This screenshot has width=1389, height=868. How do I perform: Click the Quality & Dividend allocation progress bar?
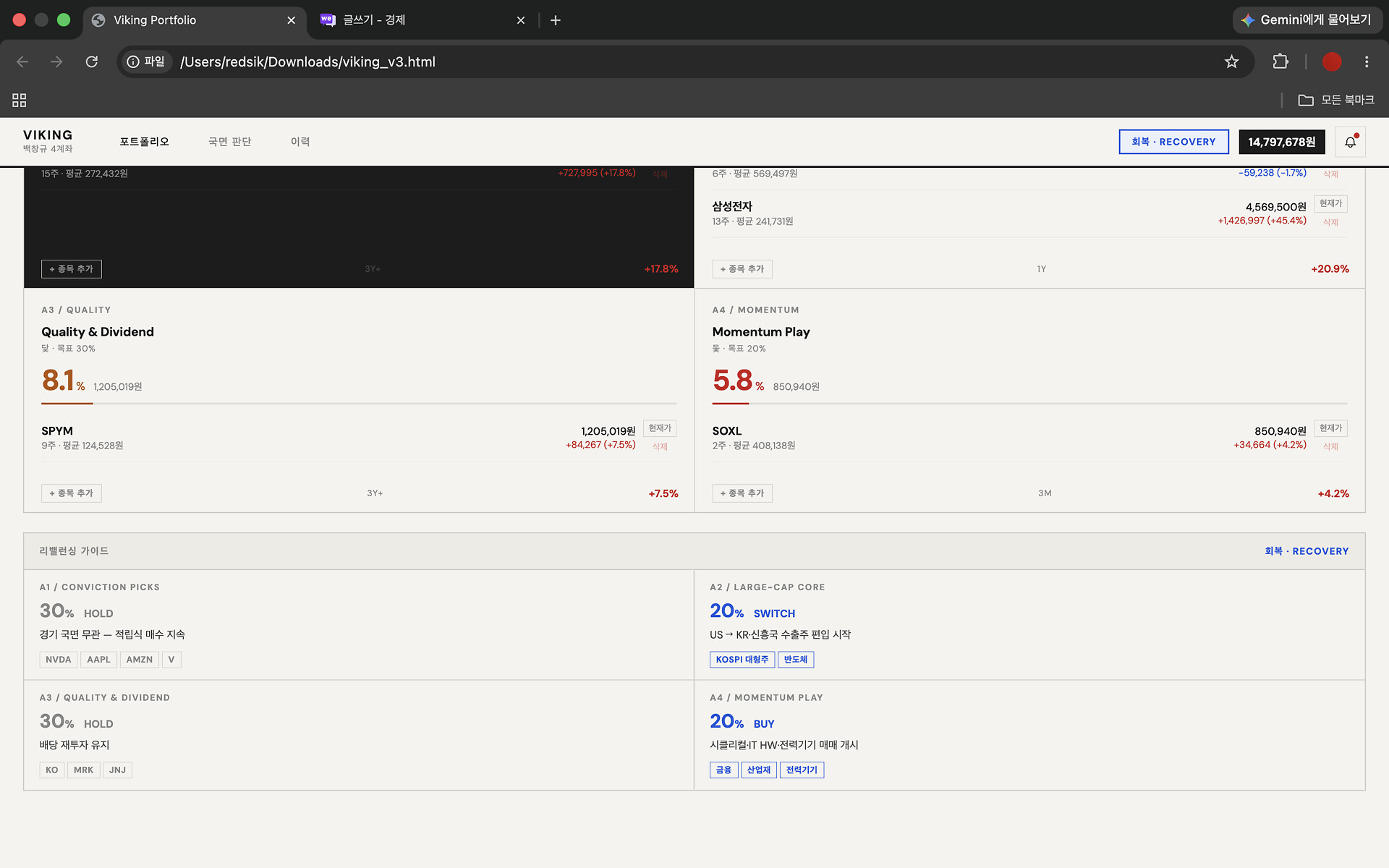[359, 403]
